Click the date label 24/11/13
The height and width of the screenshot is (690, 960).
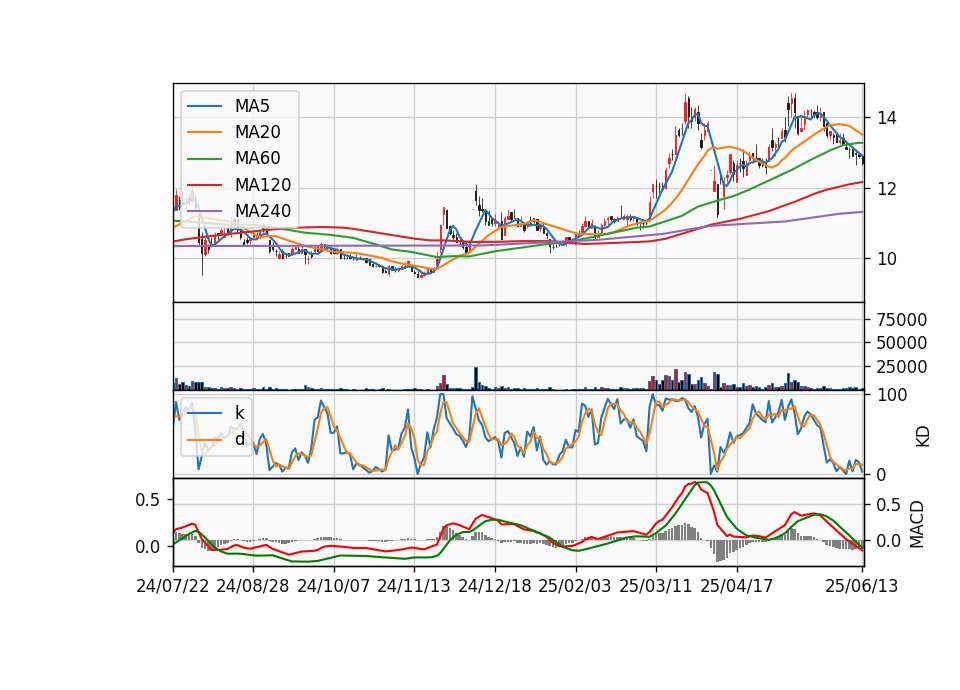click(x=414, y=586)
